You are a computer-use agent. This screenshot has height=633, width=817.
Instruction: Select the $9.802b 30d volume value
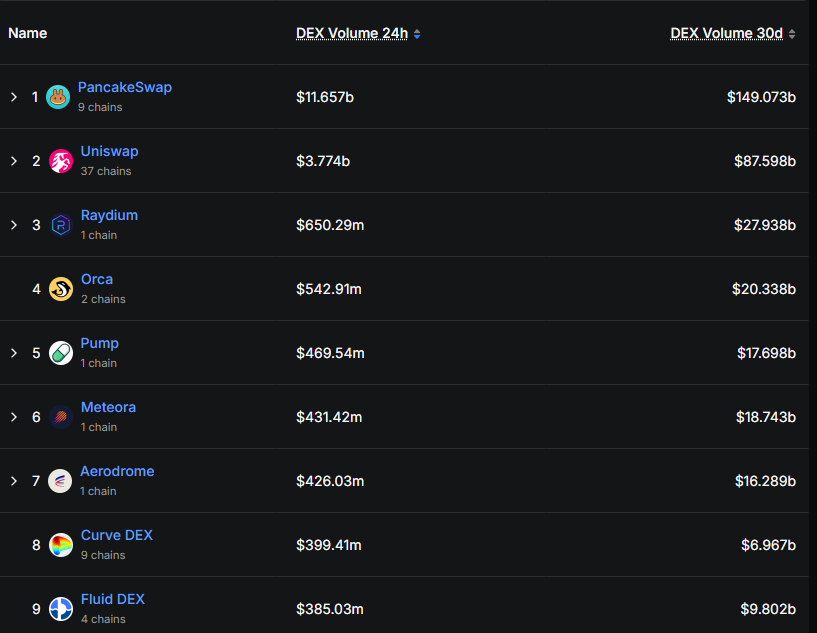point(768,609)
